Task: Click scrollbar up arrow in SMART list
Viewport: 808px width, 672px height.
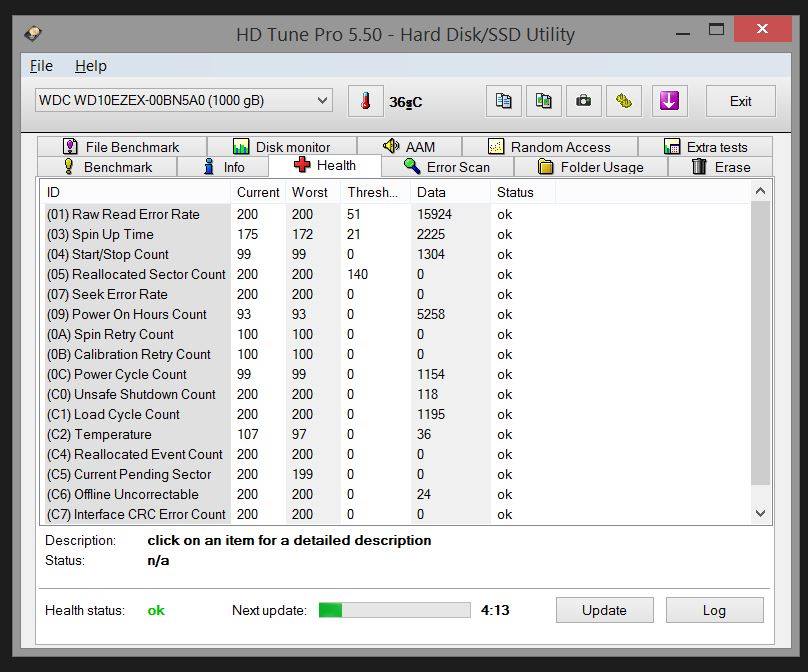Action: coord(760,192)
